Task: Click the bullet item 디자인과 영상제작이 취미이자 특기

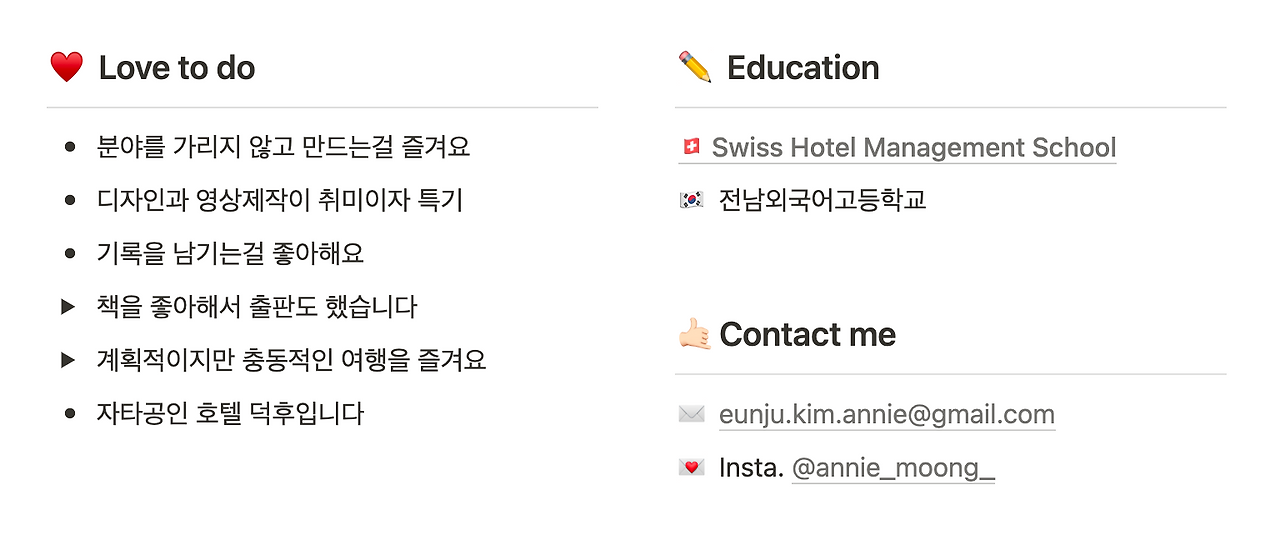Action: click(x=280, y=200)
